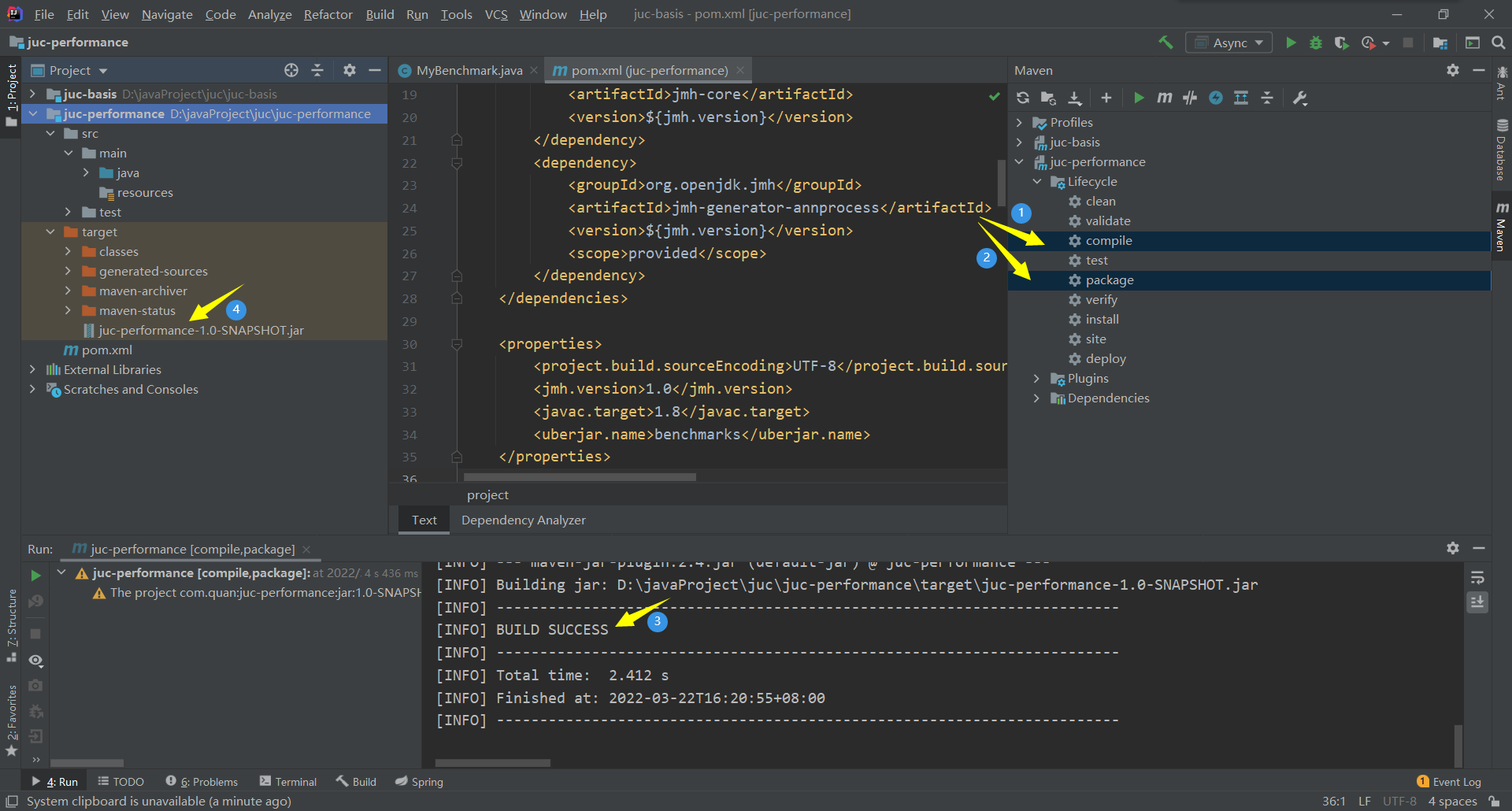Viewport: 1512px width, 811px height.
Task: Open the Refactor menu
Action: click(x=328, y=14)
